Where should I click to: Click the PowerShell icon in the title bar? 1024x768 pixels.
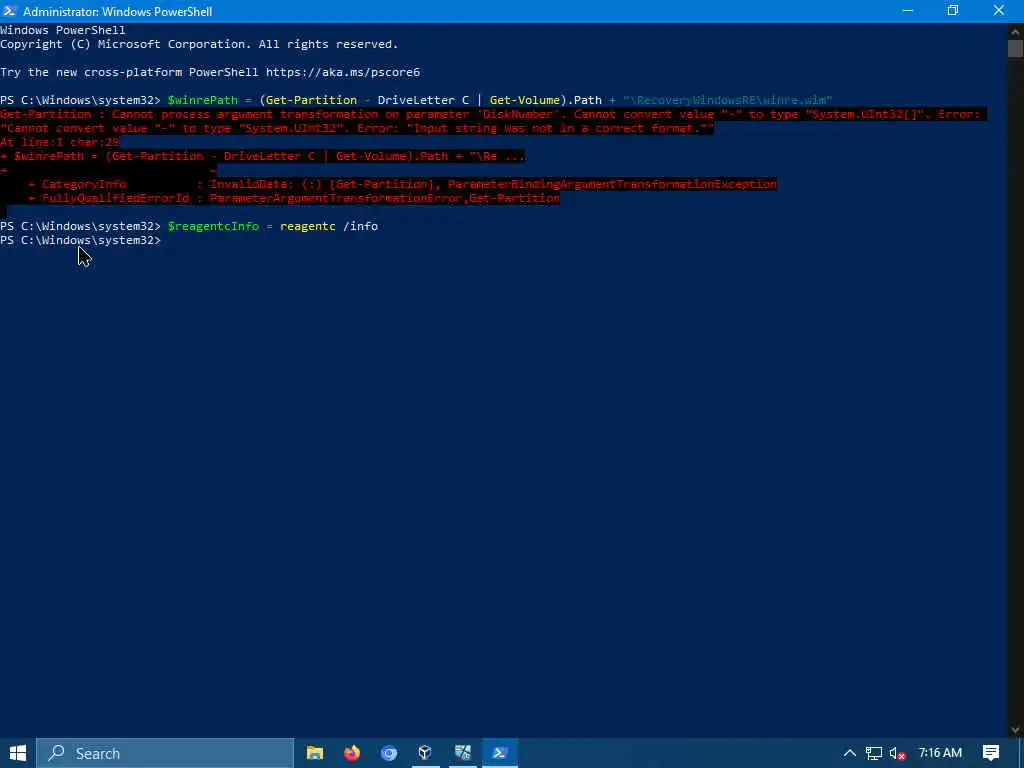point(10,11)
